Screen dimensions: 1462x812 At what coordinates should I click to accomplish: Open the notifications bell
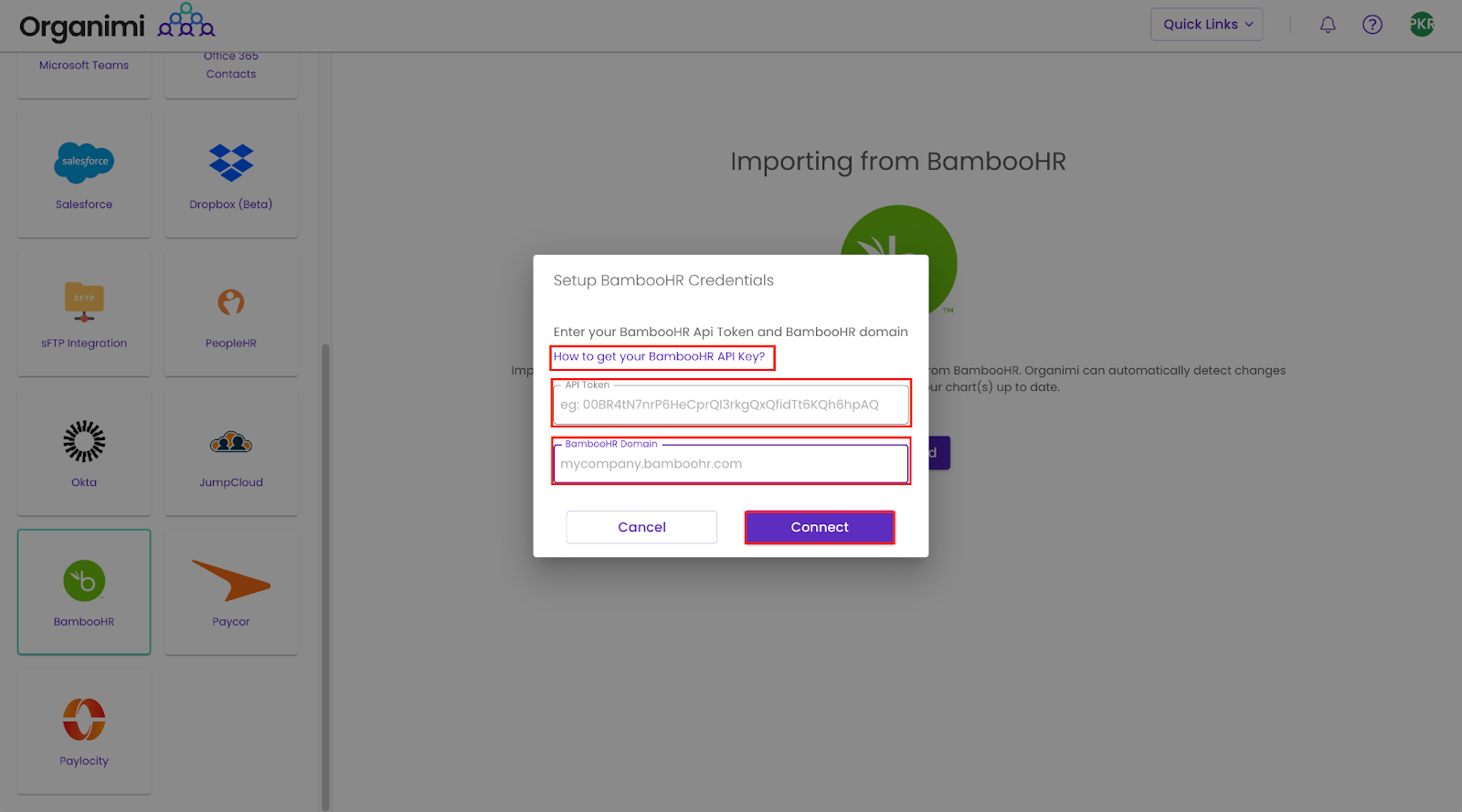click(1328, 25)
